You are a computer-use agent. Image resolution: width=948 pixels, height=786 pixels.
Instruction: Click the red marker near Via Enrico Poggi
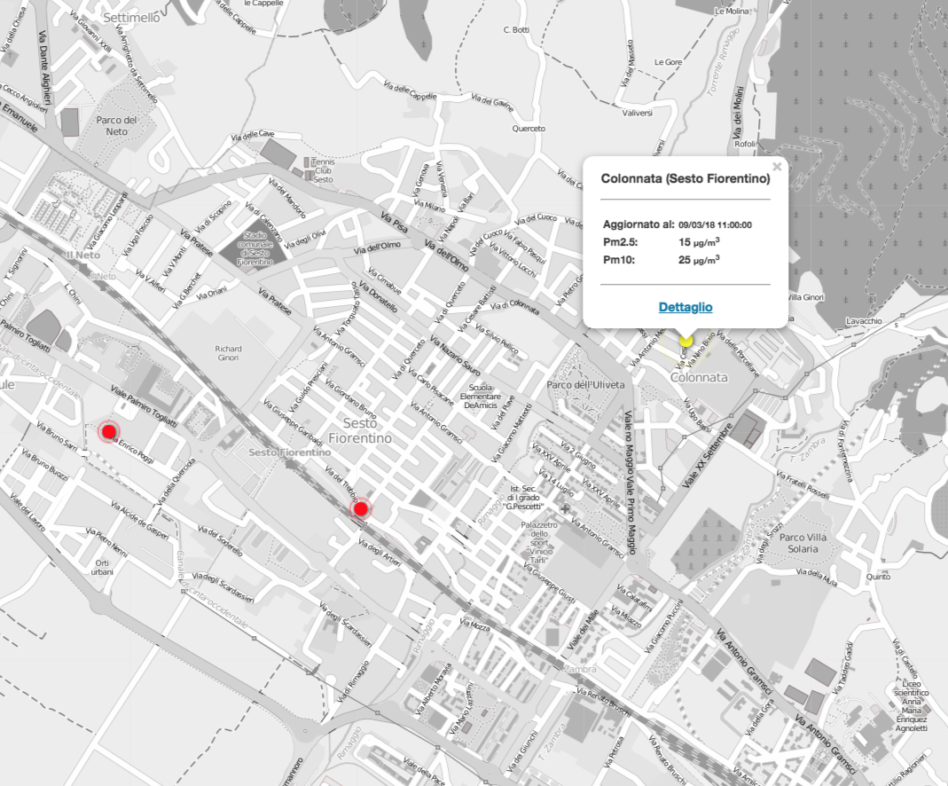coord(109,432)
